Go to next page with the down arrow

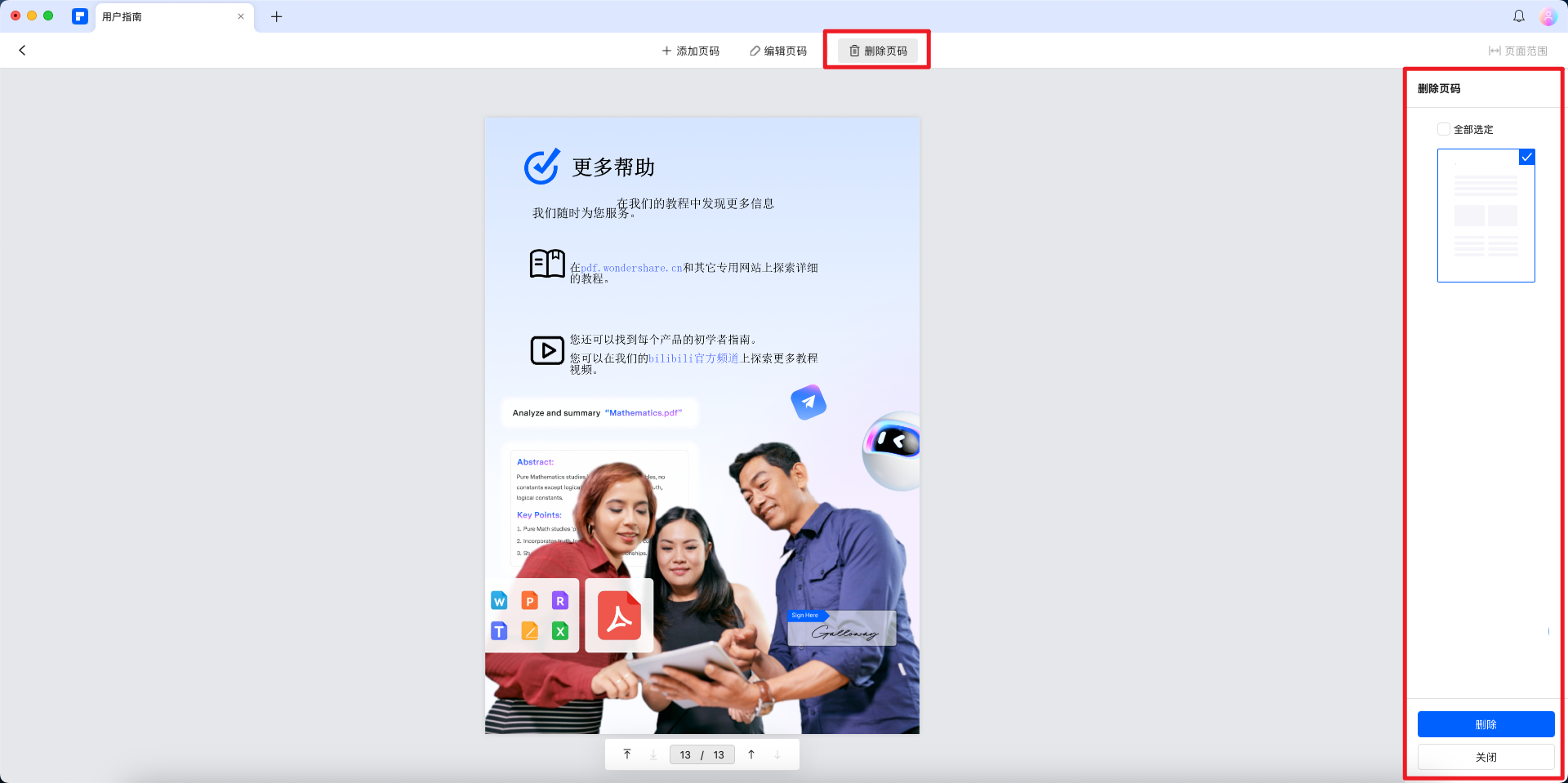pos(777,754)
